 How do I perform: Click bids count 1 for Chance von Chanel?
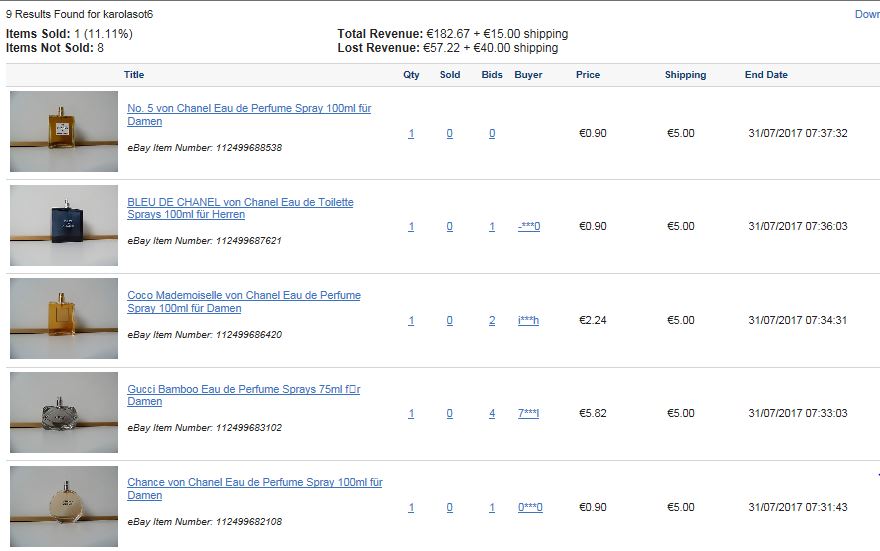point(492,507)
